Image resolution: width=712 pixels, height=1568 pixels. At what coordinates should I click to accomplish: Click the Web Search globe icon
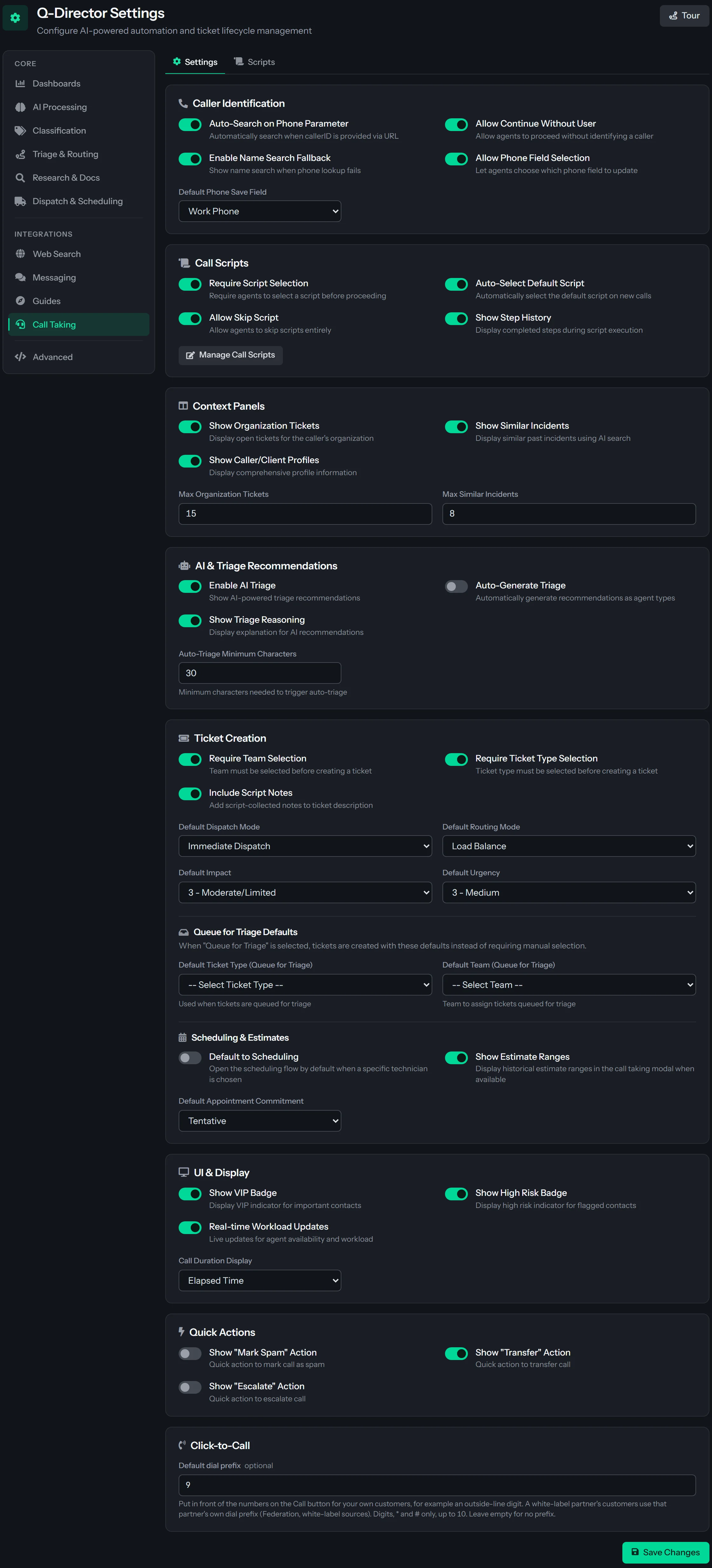point(20,254)
